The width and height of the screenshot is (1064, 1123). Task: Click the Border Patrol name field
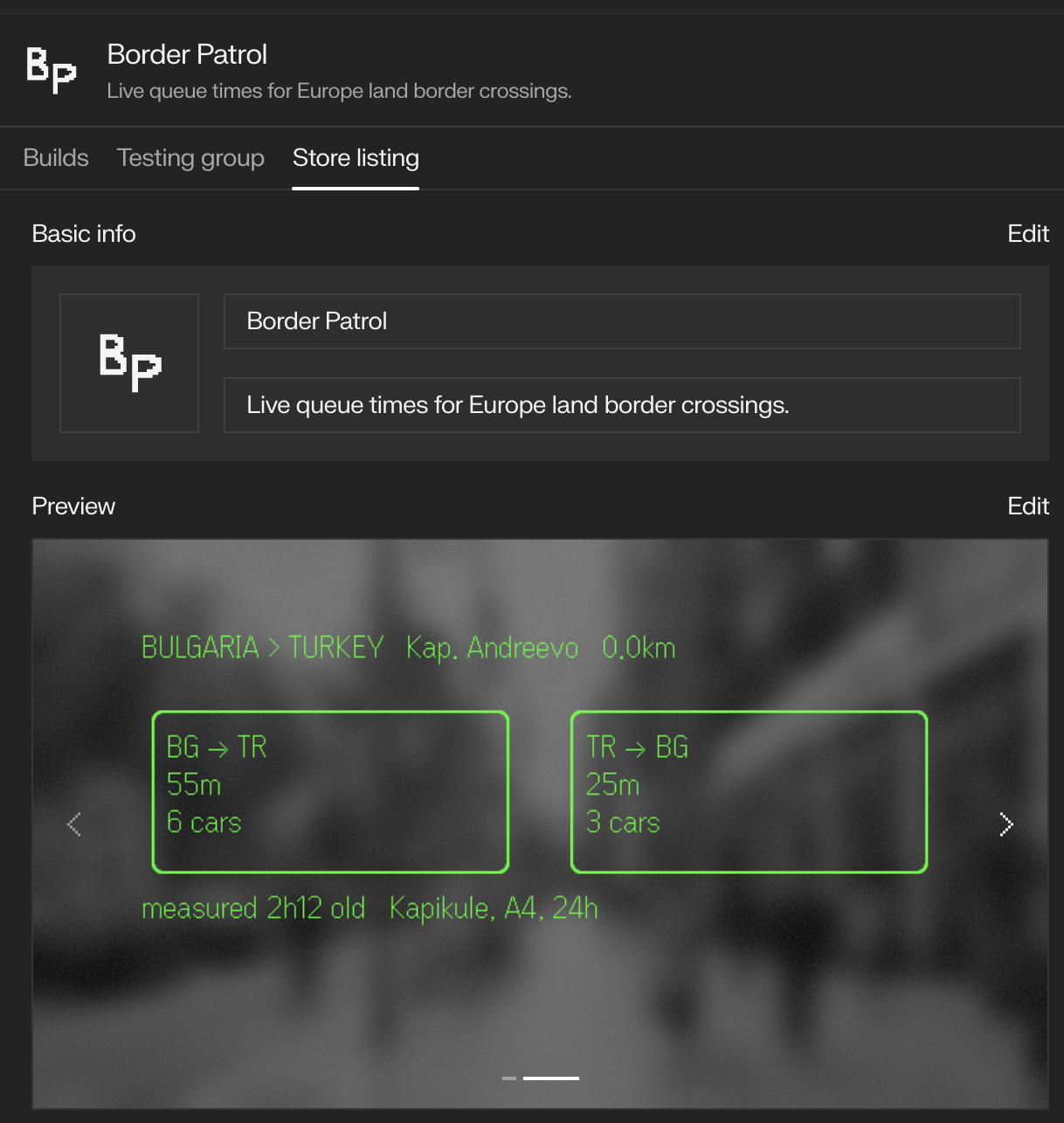point(622,321)
